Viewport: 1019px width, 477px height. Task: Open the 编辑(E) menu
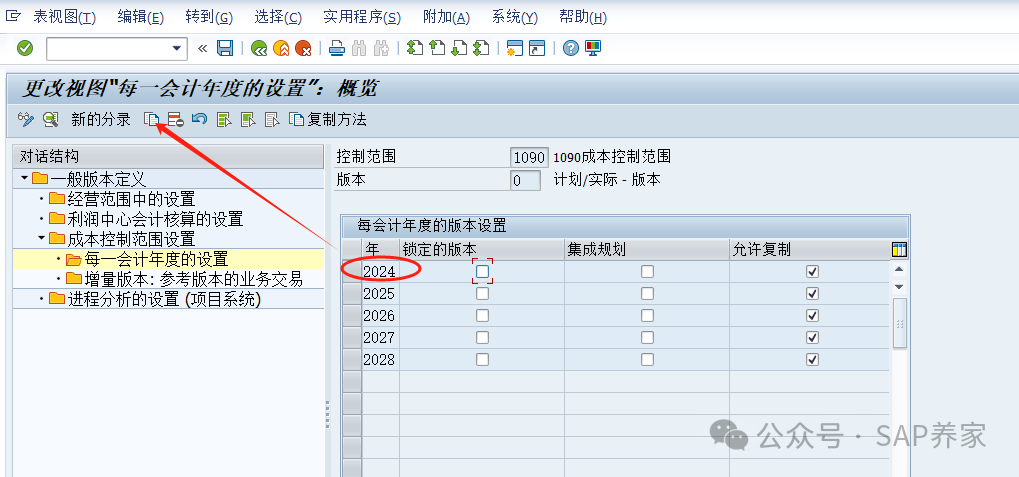click(x=140, y=17)
